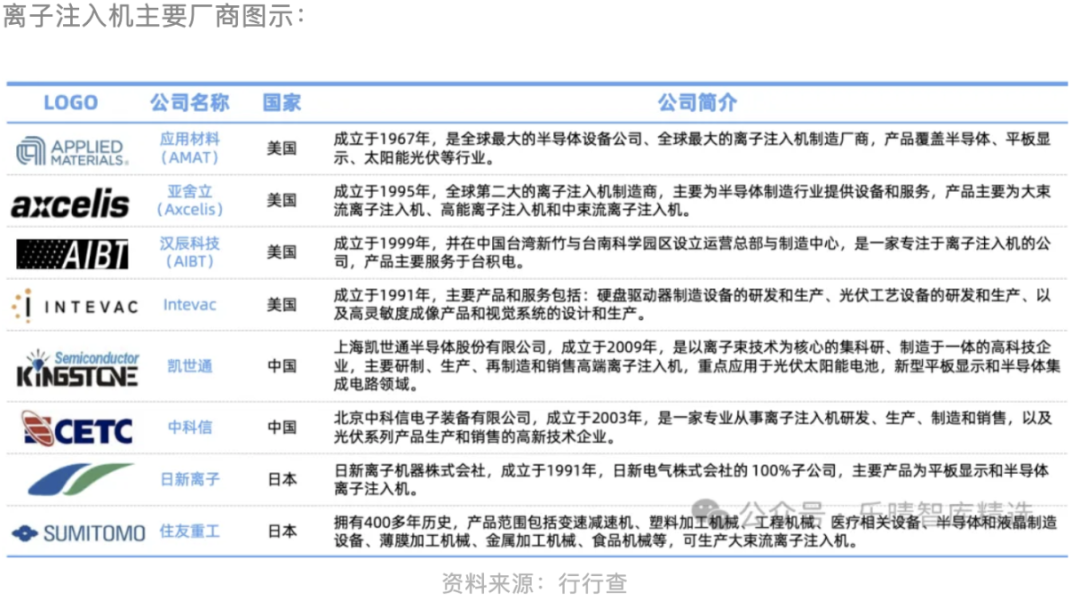Click 中国 in the 凯世通 row

click(x=282, y=366)
